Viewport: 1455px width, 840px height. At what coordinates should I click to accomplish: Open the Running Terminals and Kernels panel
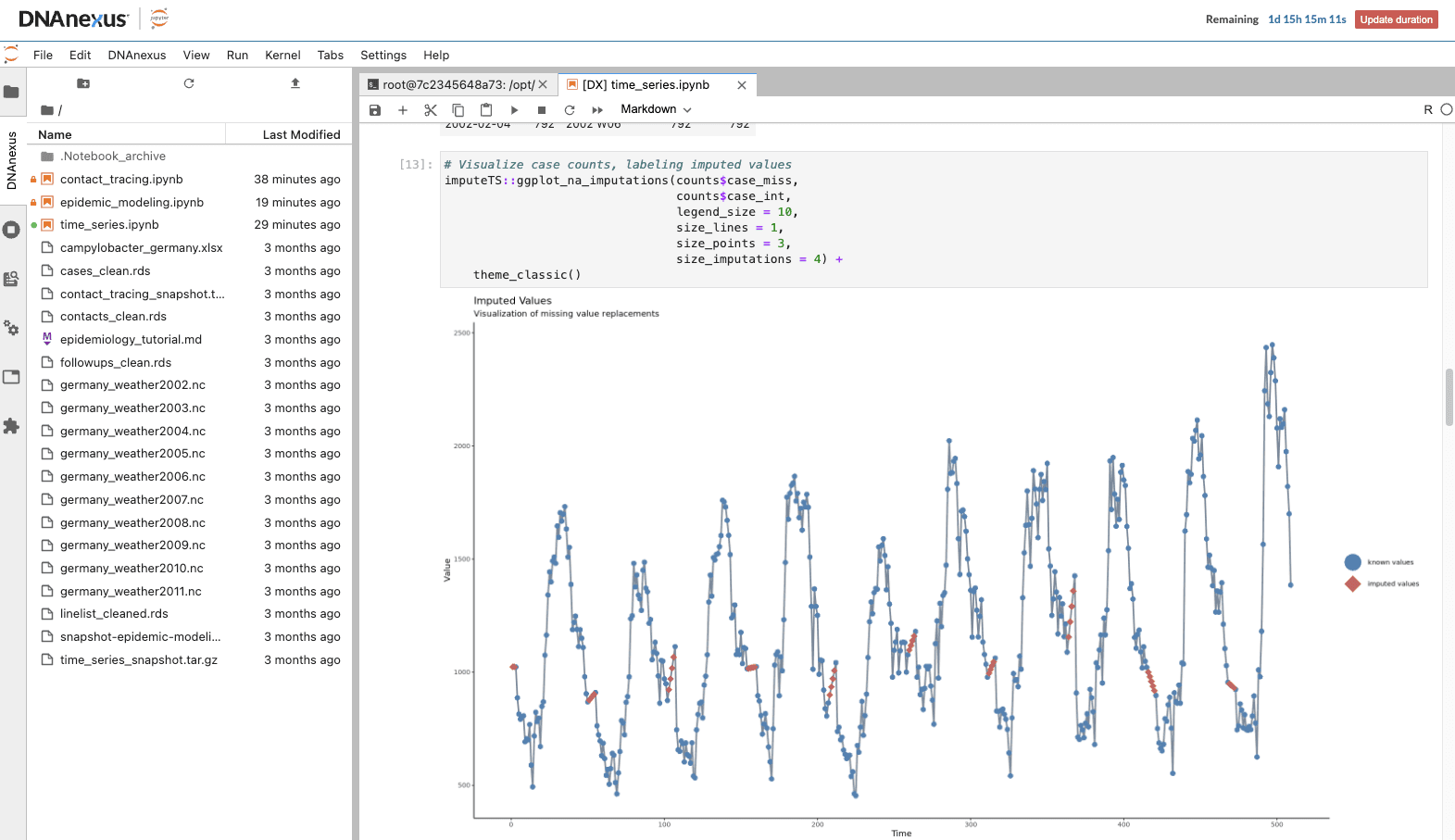coord(11,230)
